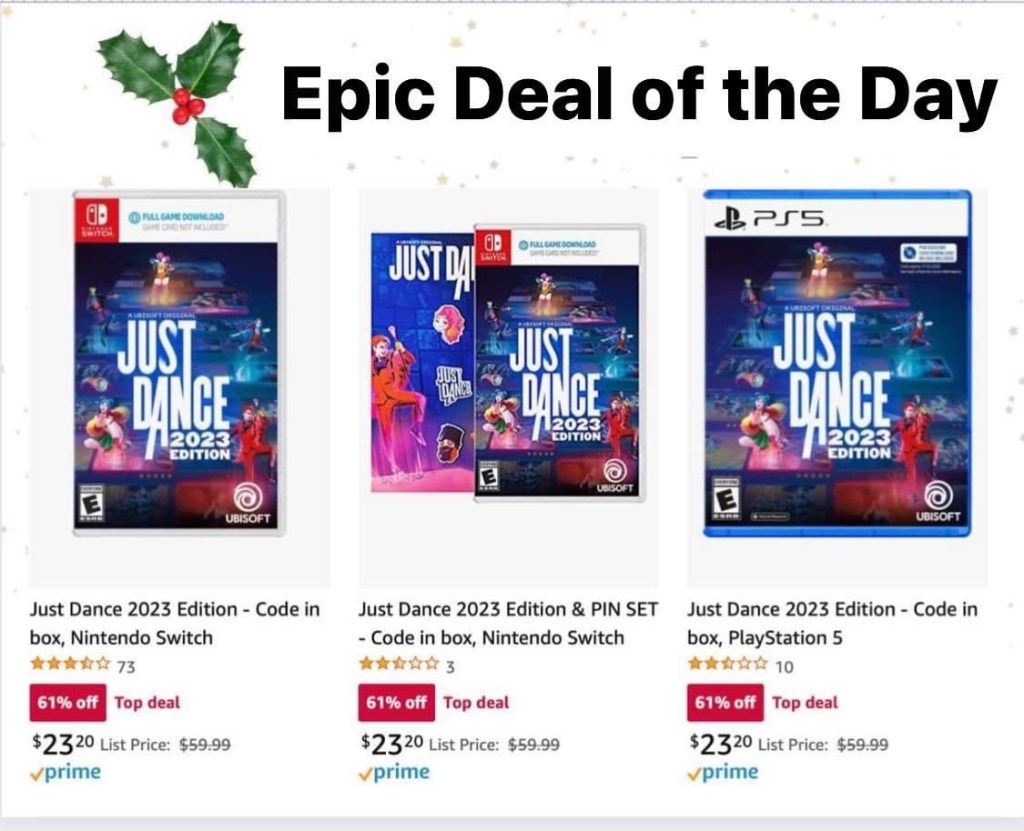Click the star rating with 73 reviews
Screen dimensions: 1024x831
point(70,665)
